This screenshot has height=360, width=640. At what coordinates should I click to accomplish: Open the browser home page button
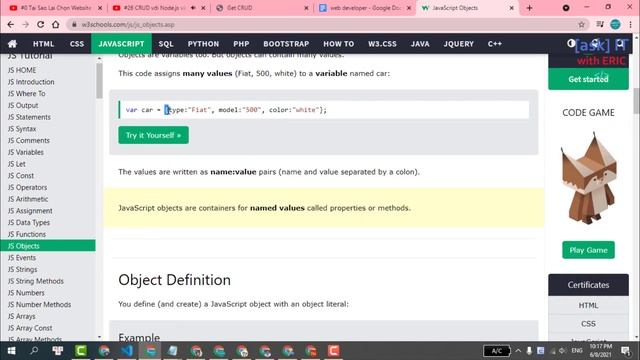point(56,24)
